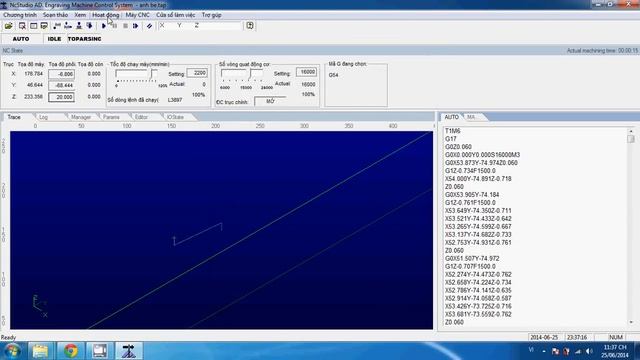Viewport: 640px width, 360px height.
Task: Open the Xem menu
Action: pos(80,15)
